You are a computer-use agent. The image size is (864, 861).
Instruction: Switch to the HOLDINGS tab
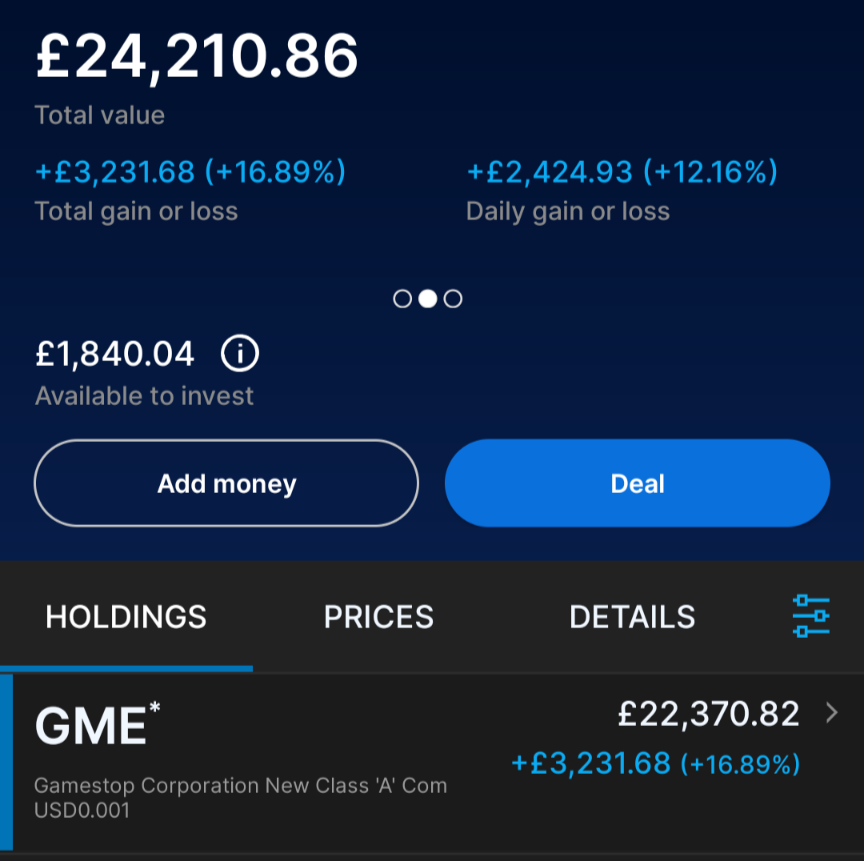click(126, 617)
